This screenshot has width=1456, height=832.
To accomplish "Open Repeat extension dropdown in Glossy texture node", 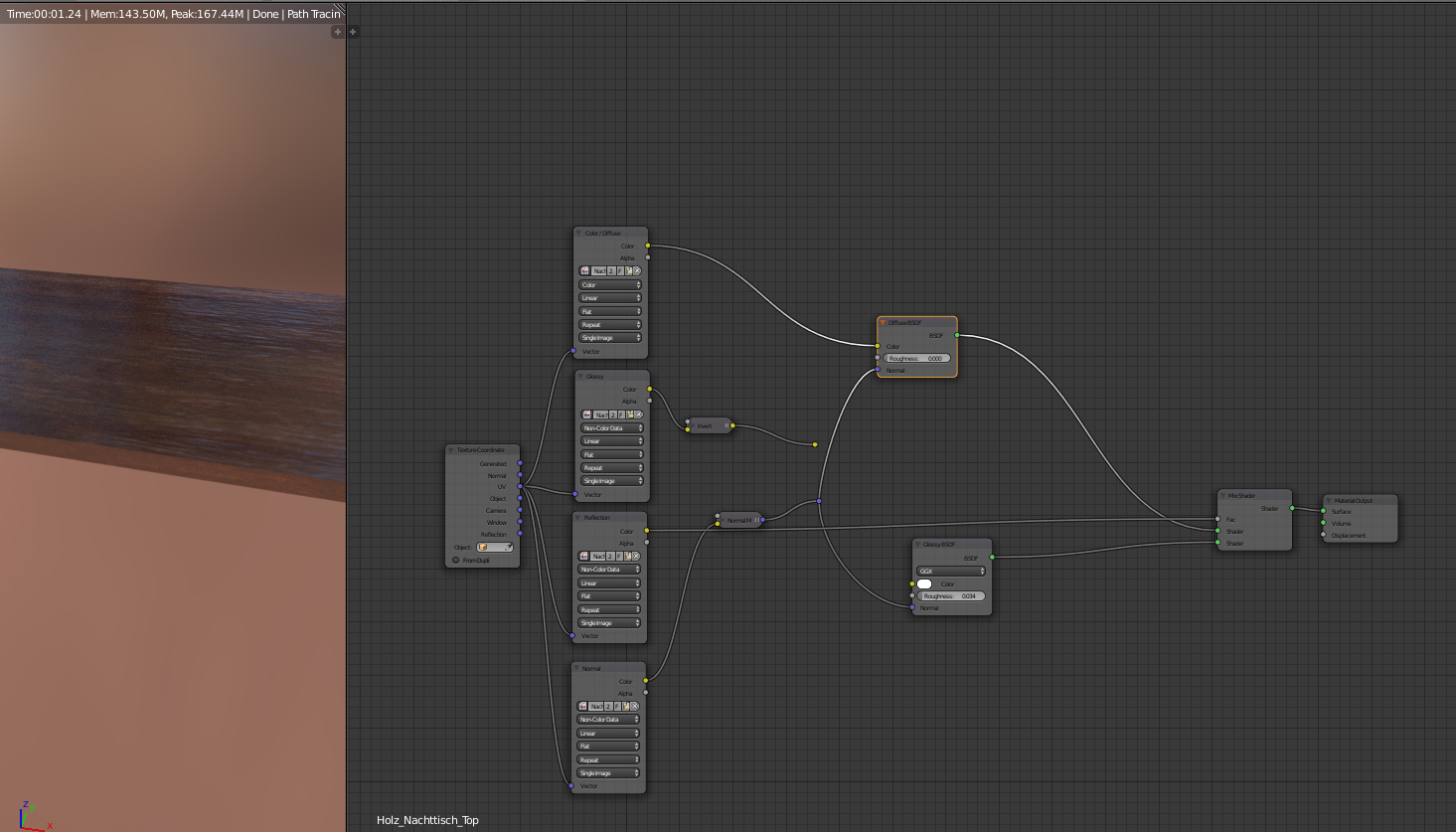I will [x=613, y=467].
